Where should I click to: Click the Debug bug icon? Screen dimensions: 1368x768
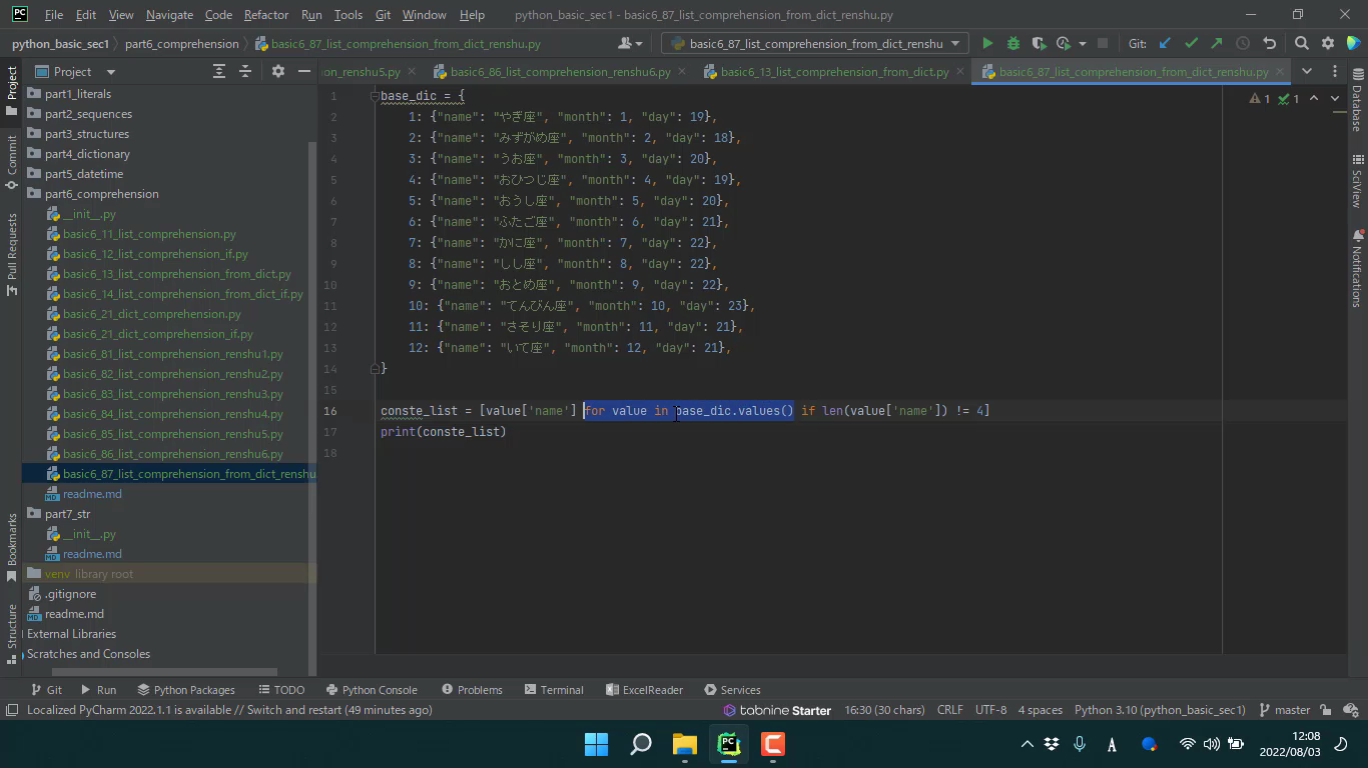[x=1013, y=43]
